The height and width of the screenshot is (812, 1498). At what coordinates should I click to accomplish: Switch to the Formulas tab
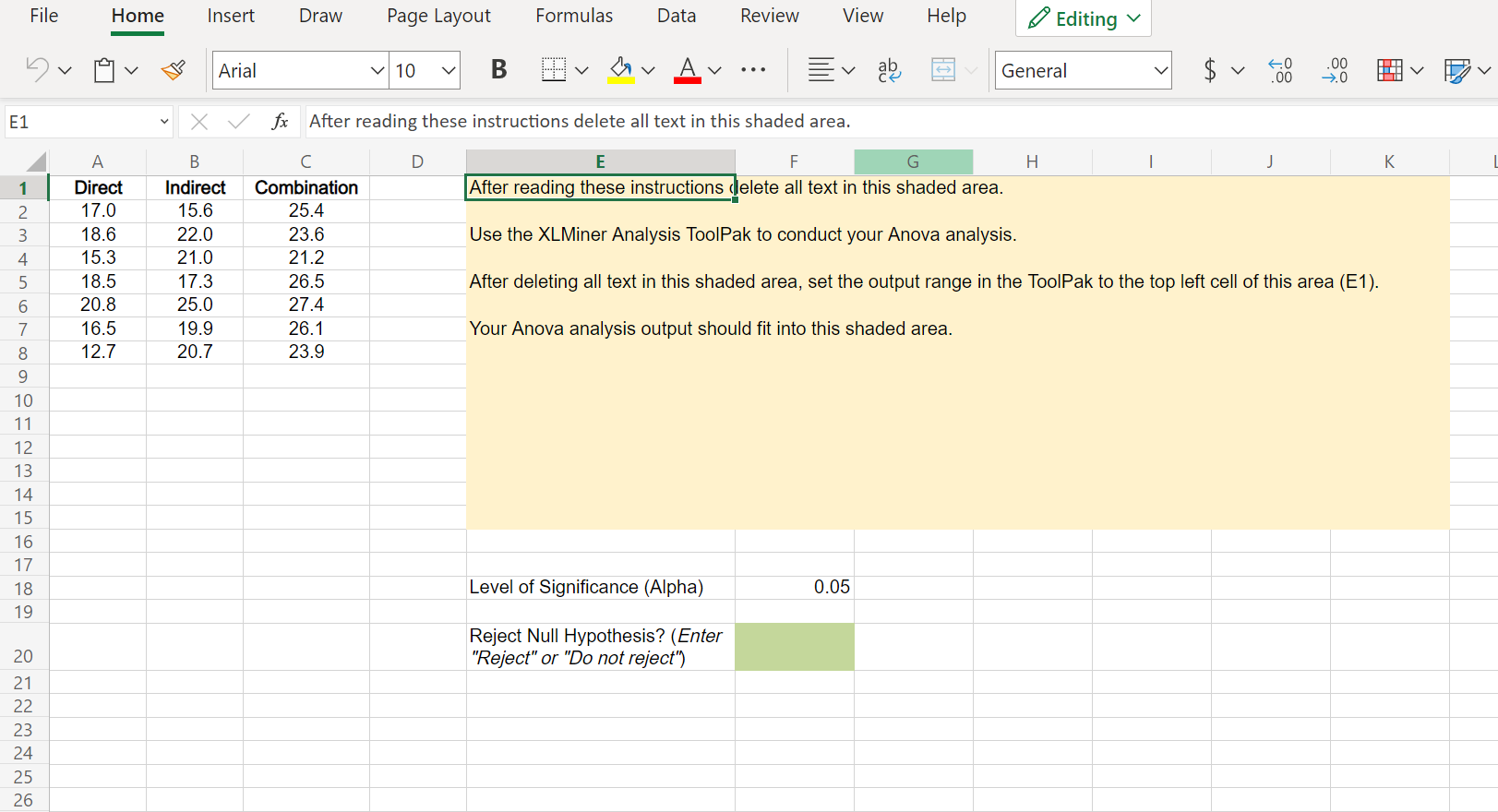(x=574, y=16)
